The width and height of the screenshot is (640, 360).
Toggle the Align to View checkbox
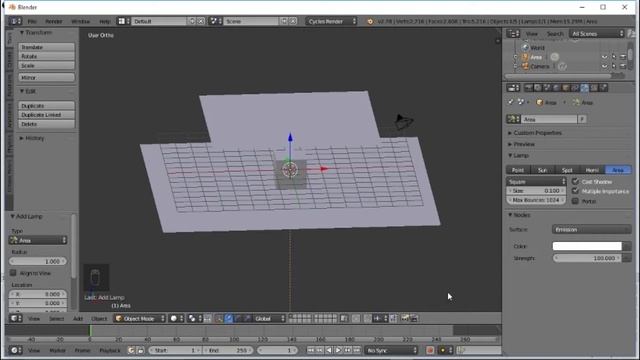click(13, 273)
